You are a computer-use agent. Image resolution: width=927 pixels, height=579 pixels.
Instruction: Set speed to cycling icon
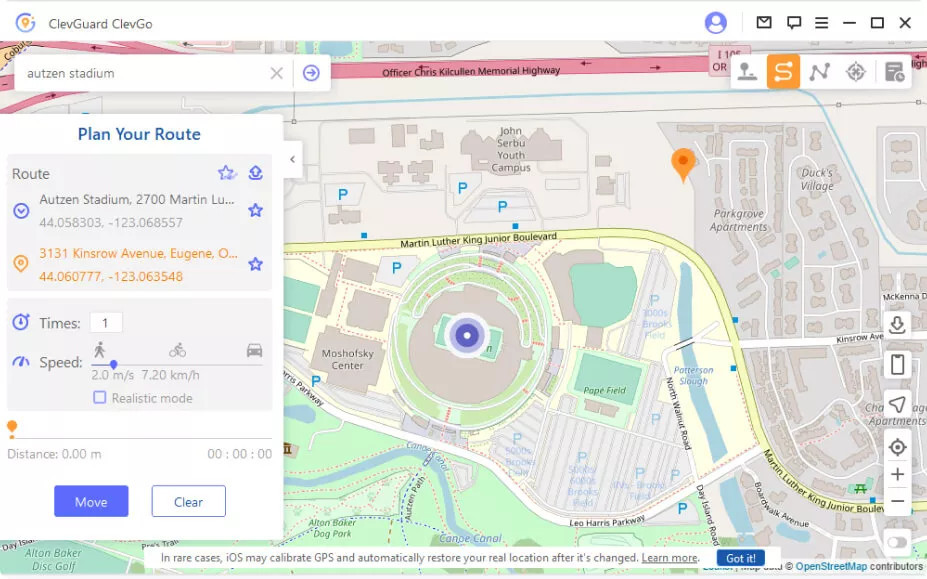pyautogui.click(x=177, y=350)
